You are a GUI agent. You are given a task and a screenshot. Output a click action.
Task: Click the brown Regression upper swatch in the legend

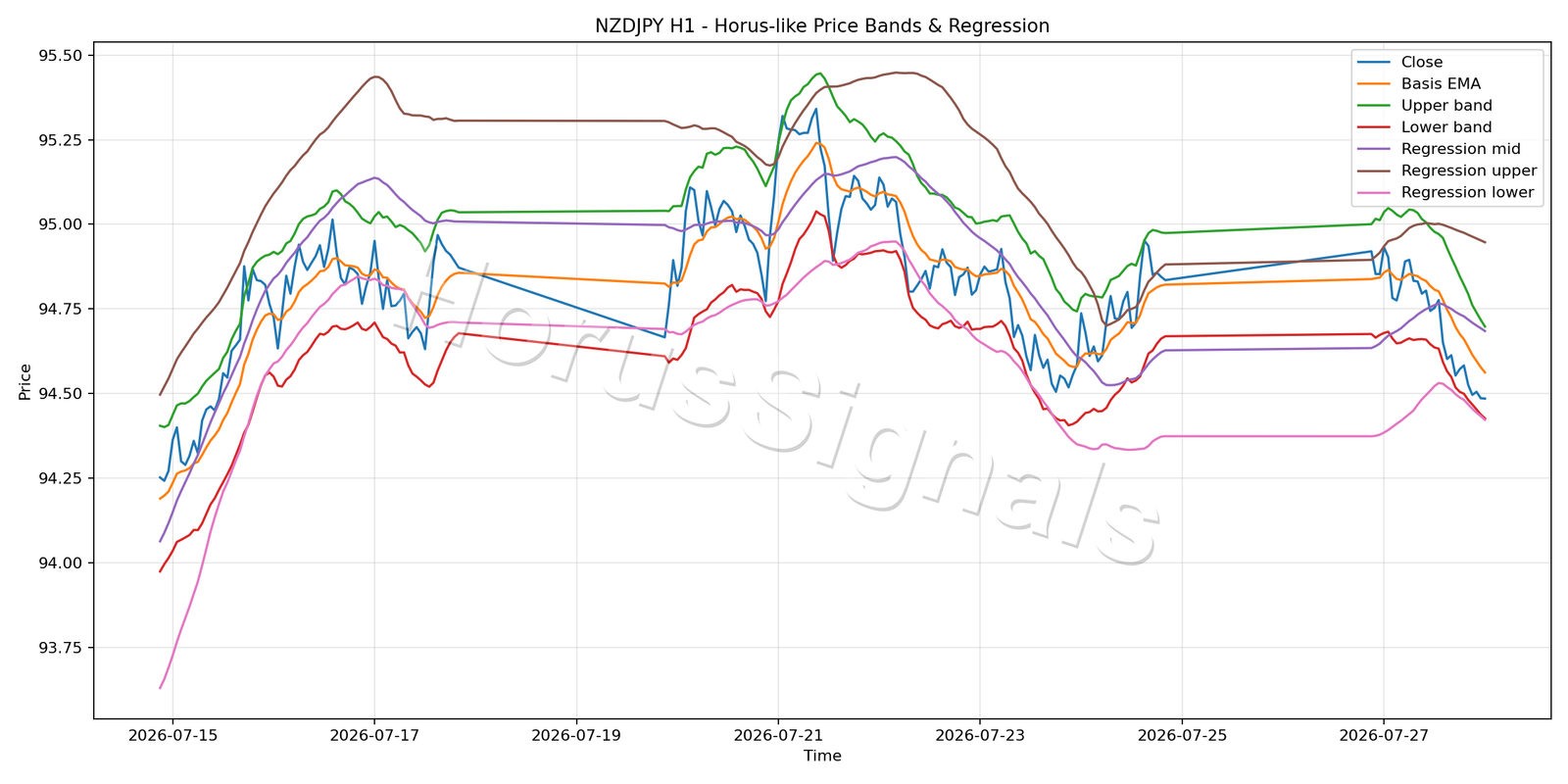click(x=1373, y=171)
